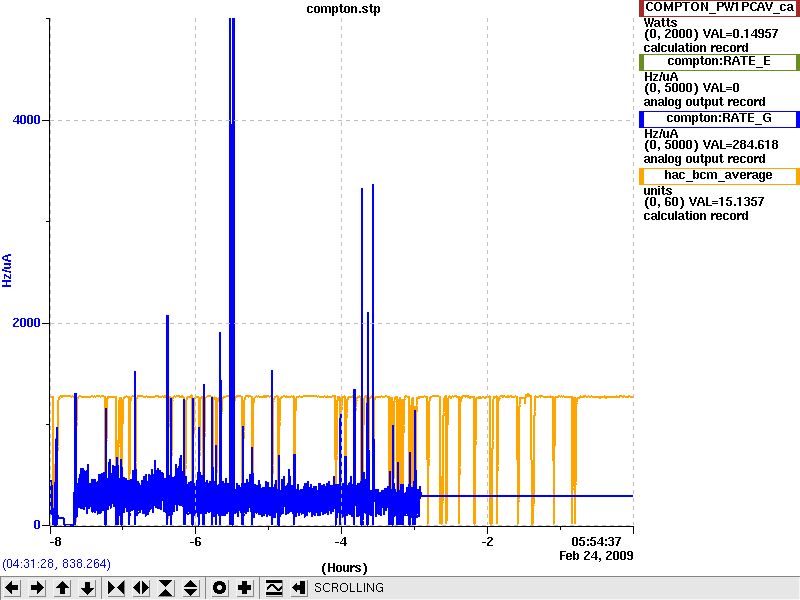Click the -8 hour x-axis label
The image size is (800, 600).
55,541
